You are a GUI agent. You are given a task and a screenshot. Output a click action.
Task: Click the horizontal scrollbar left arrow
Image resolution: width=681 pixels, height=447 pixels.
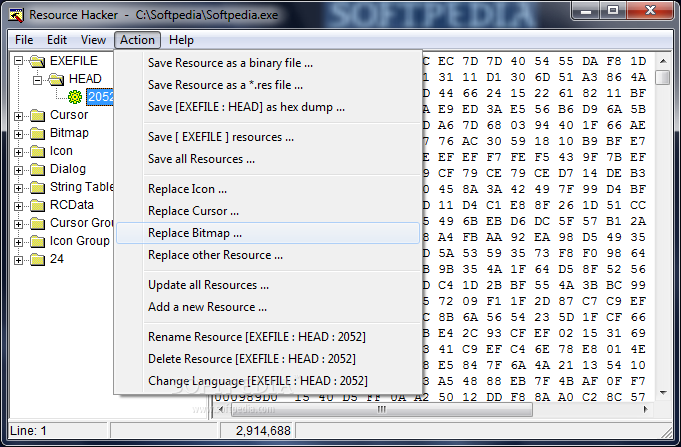tap(221, 409)
